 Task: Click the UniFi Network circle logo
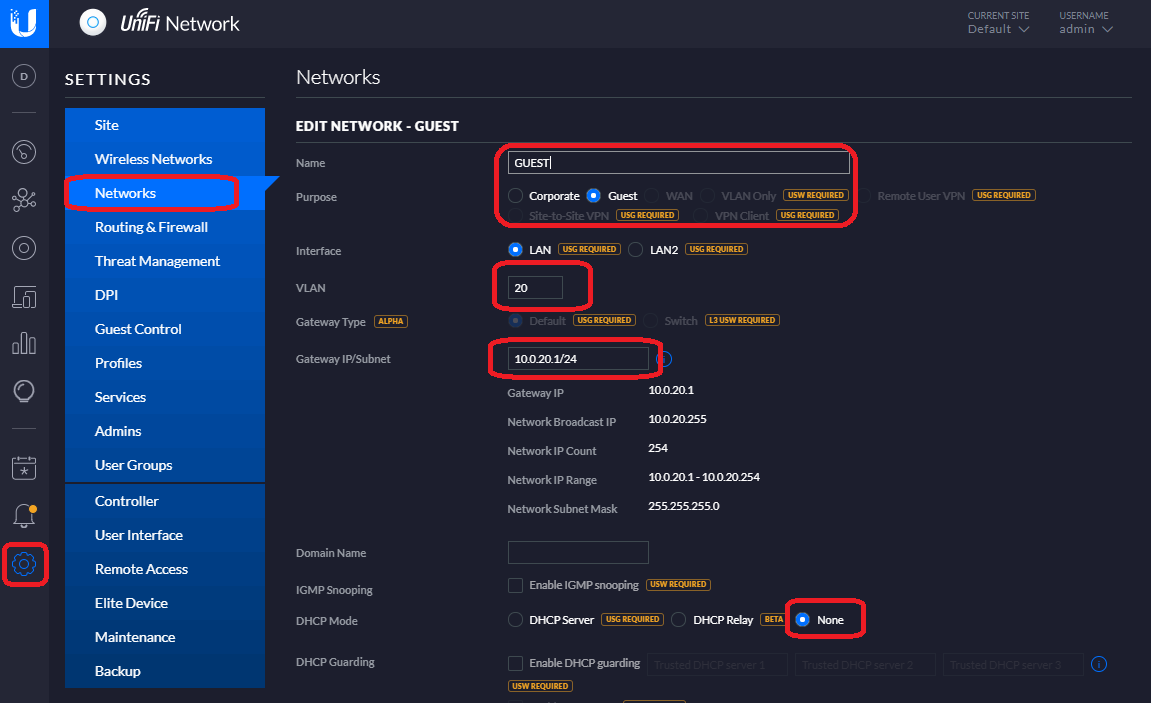pyautogui.click(x=92, y=23)
